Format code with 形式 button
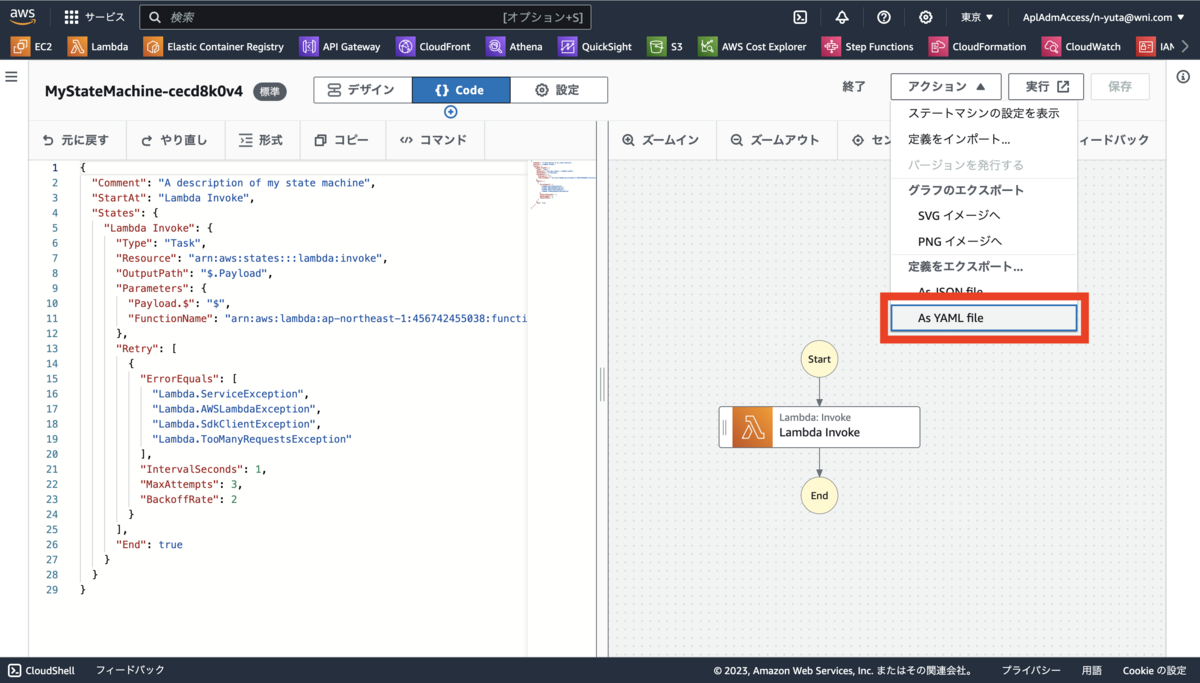 tap(262, 140)
